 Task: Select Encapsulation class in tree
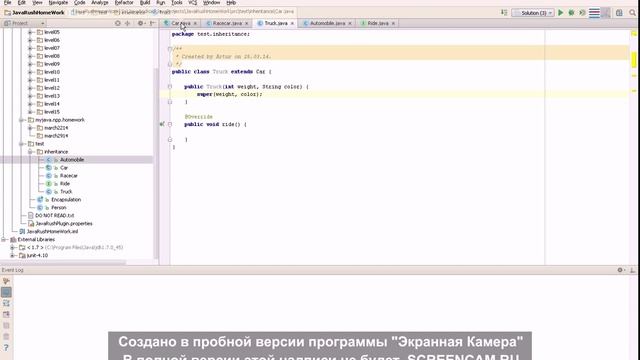[x=66, y=200]
